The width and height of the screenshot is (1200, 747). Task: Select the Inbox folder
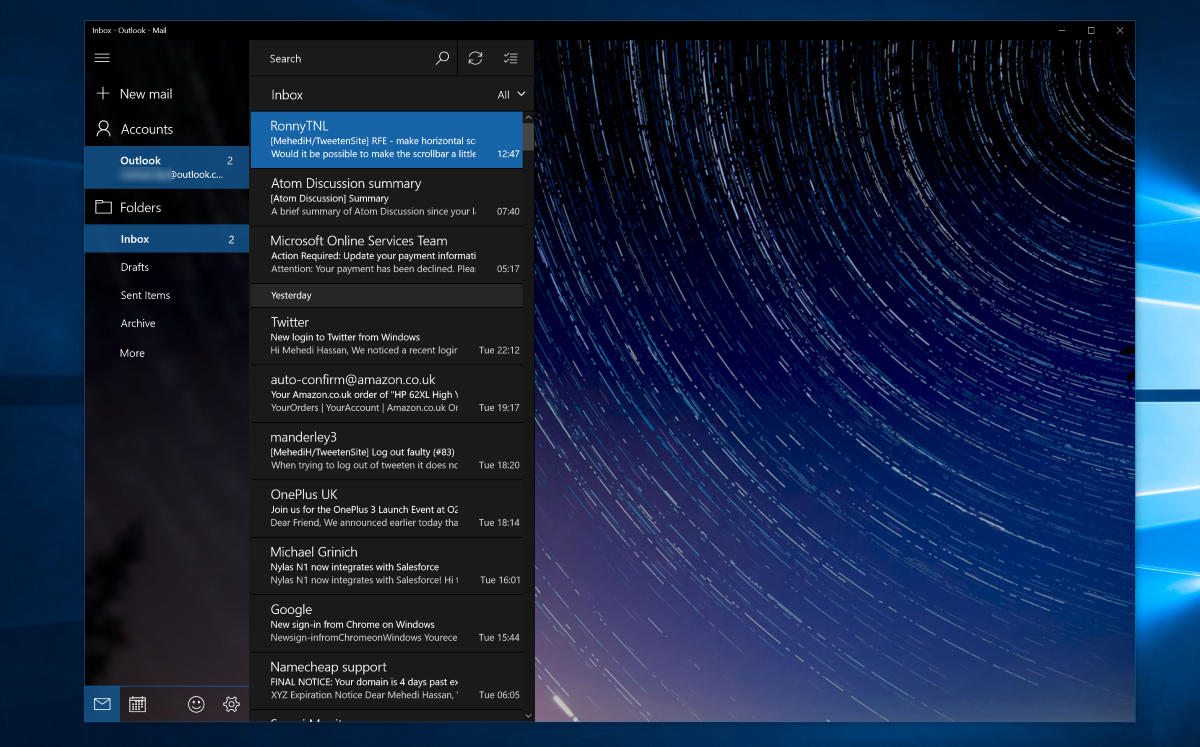167,239
